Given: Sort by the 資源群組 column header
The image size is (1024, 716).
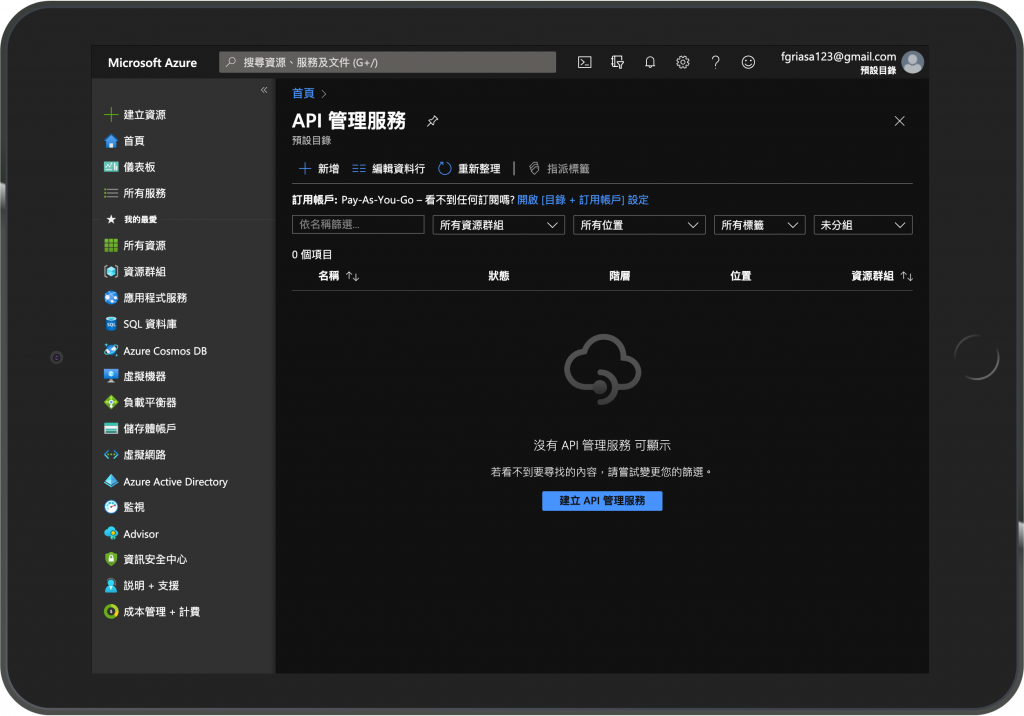Looking at the screenshot, I should [x=882, y=276].
